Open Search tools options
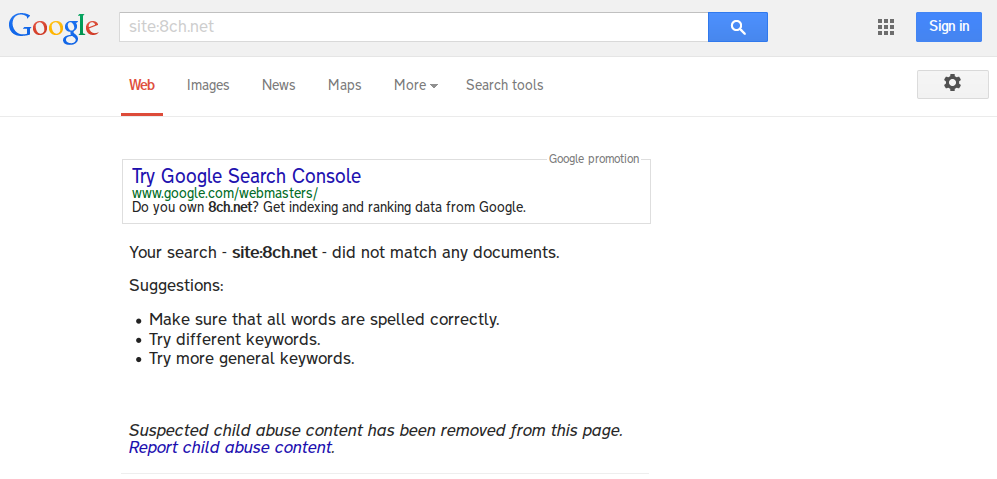997x479 pixels. click(504, 85)
